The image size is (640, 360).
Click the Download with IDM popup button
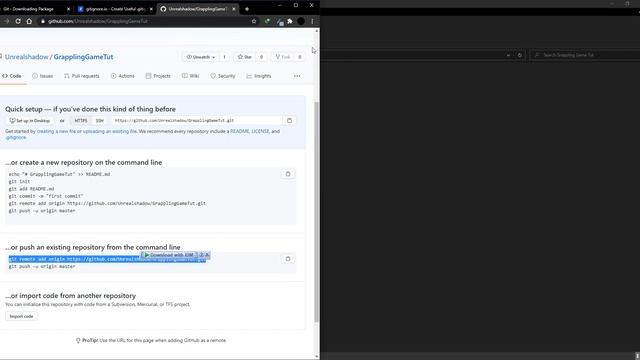click(169, 255)
